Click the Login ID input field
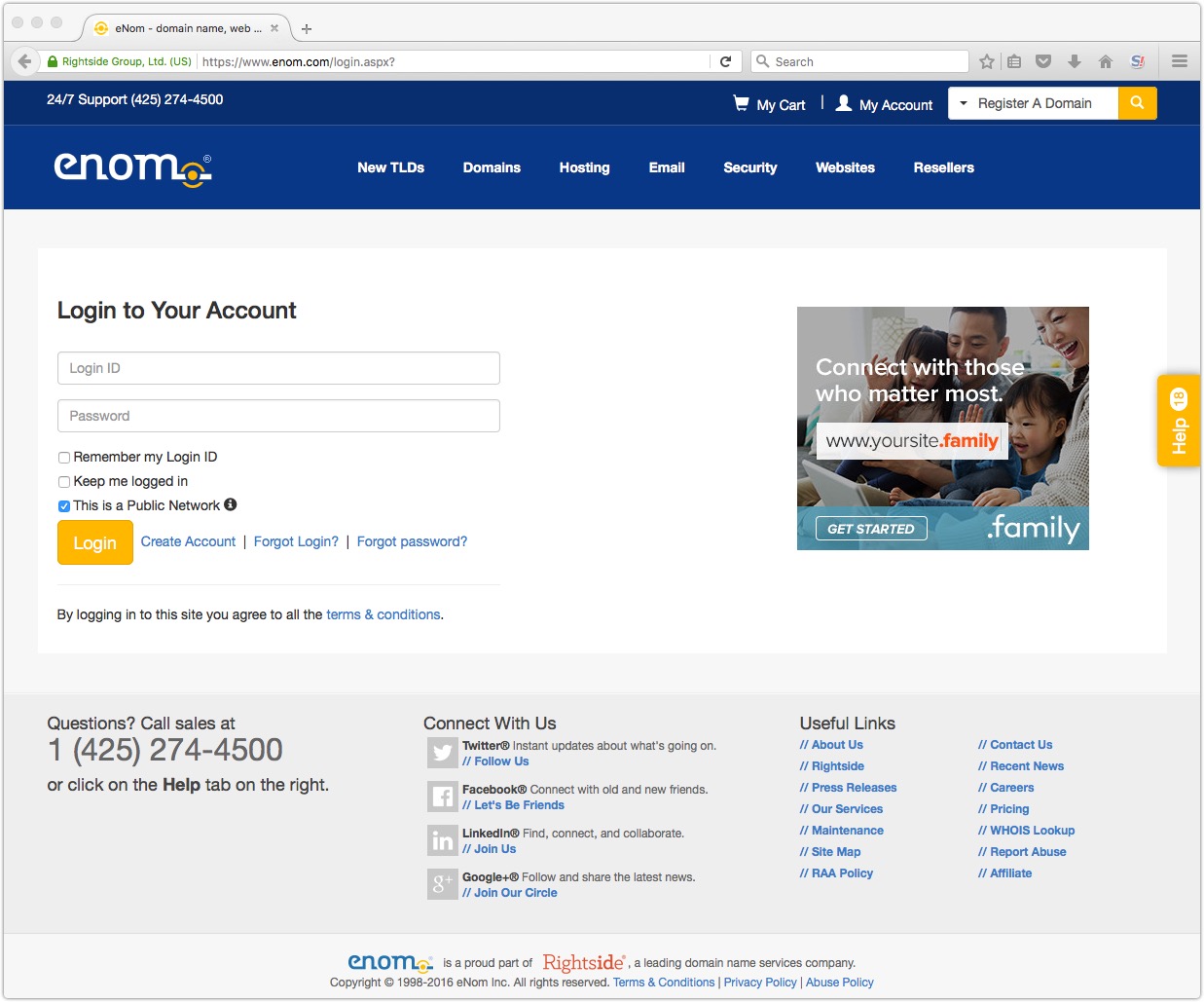Screen dimensions: 1204x1002 click(278, 368)
